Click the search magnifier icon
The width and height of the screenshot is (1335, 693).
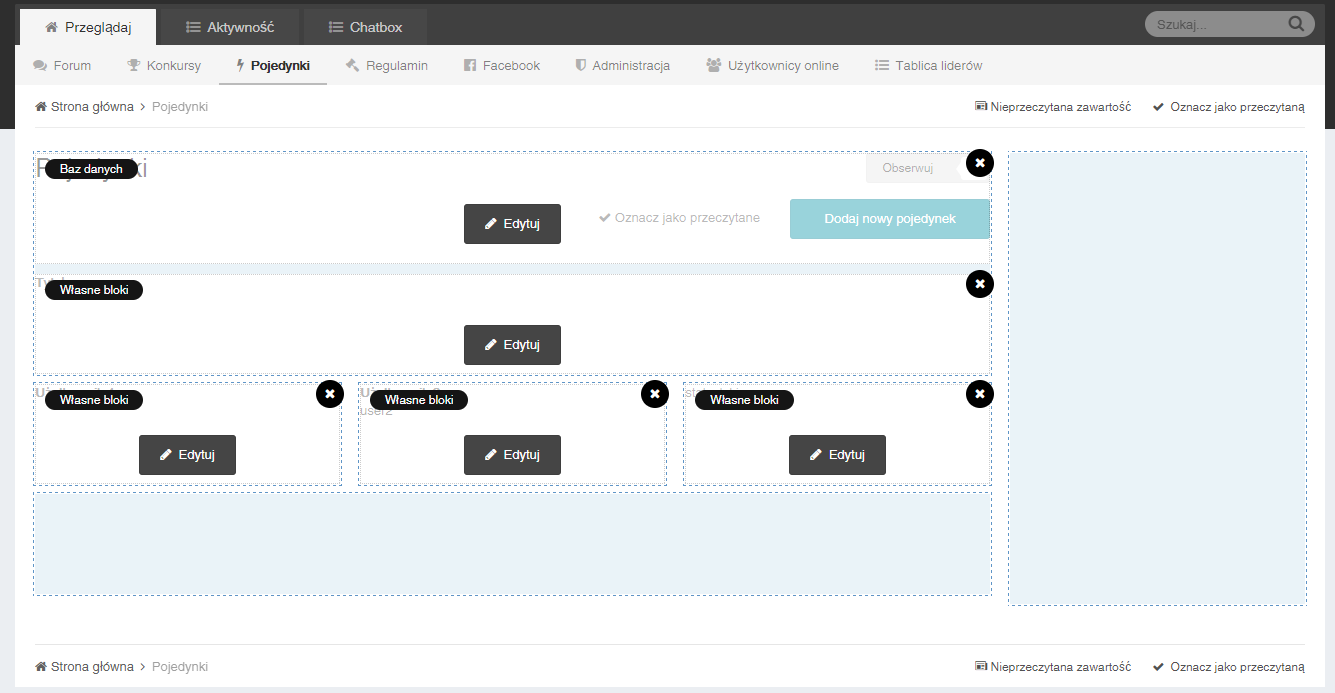point(1296,24)
